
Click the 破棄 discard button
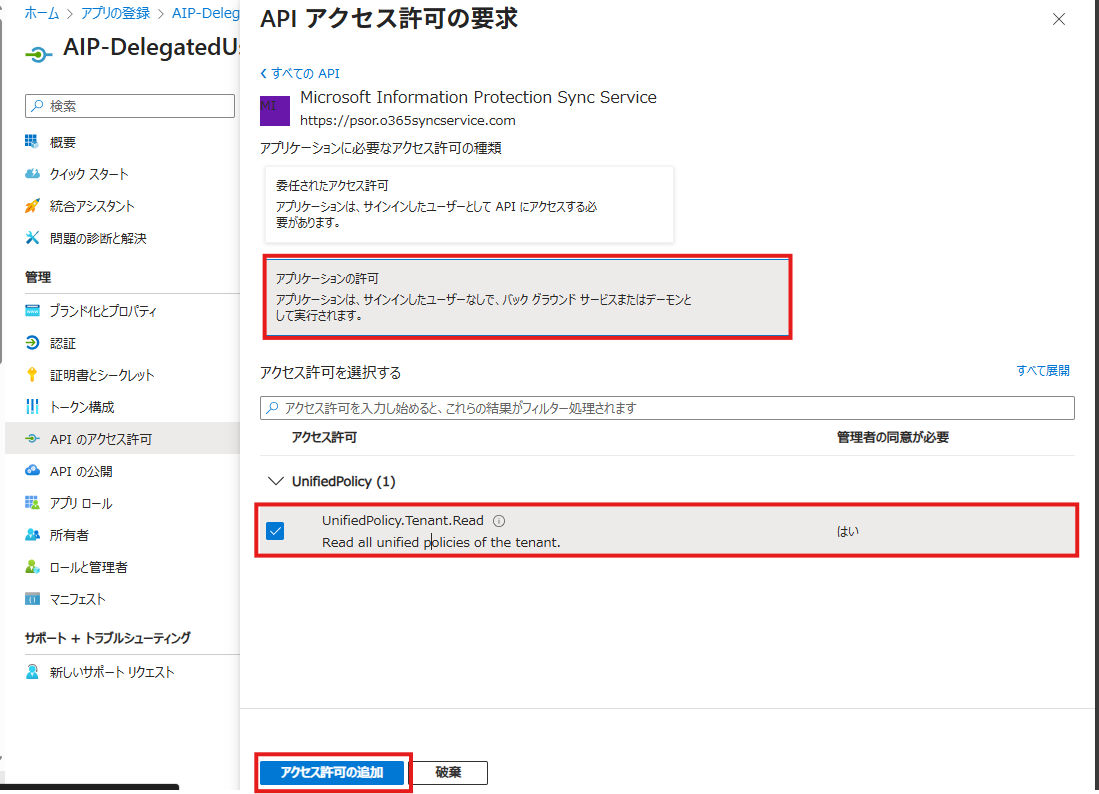[x=449, y=772]
